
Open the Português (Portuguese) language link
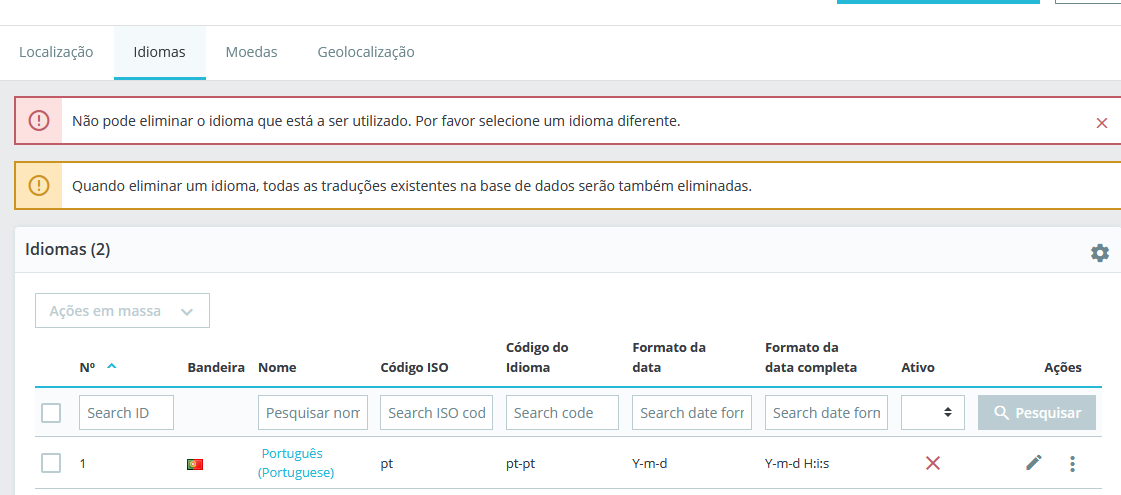(x=297, y=463)
